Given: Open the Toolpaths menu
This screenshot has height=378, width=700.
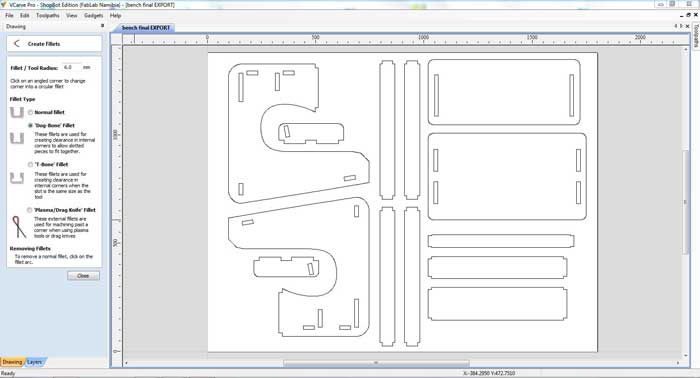Looking at the screenshot, I should tap(48, 15).
